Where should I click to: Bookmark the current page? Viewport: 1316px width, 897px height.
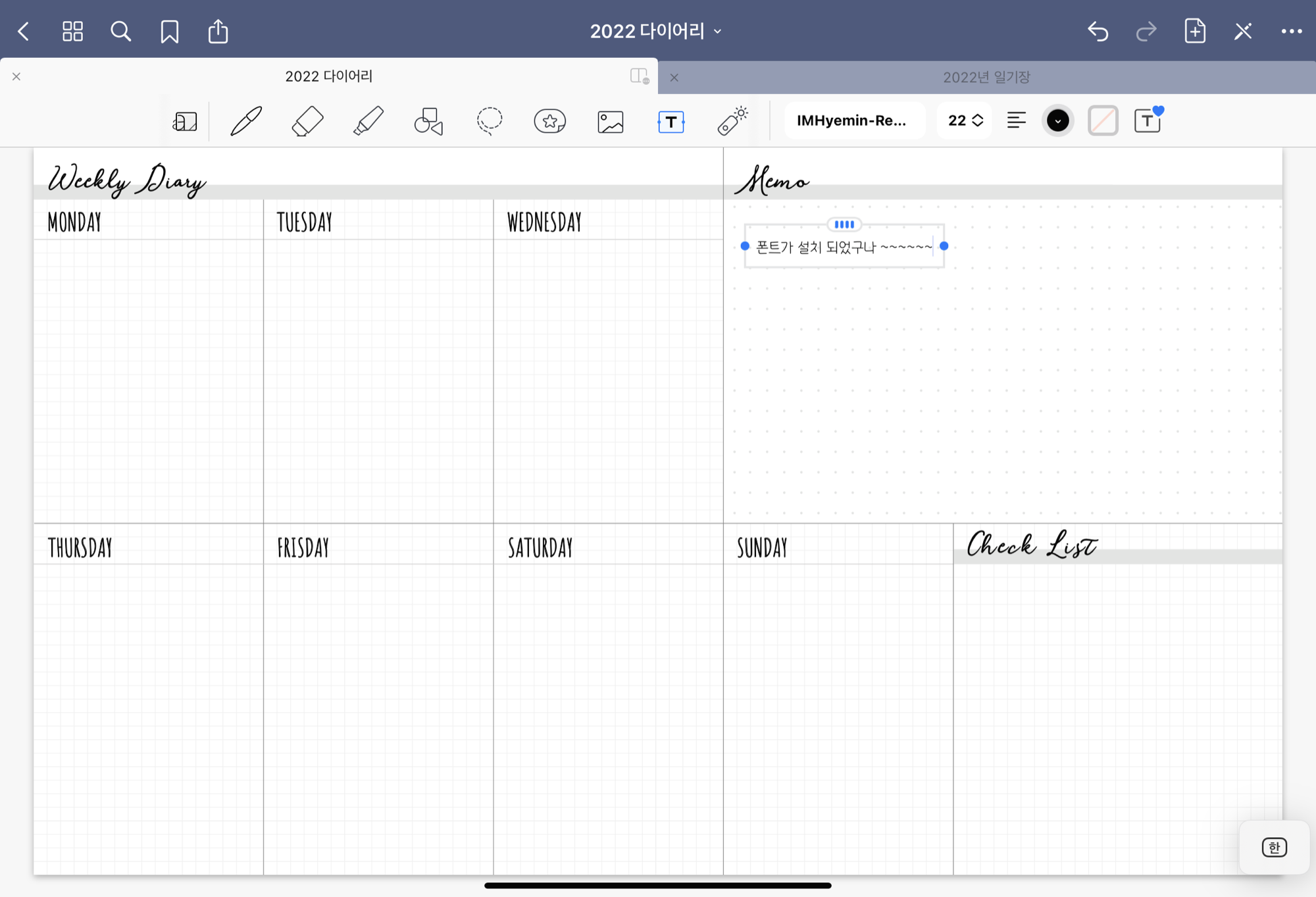click(x=169, y=31)
